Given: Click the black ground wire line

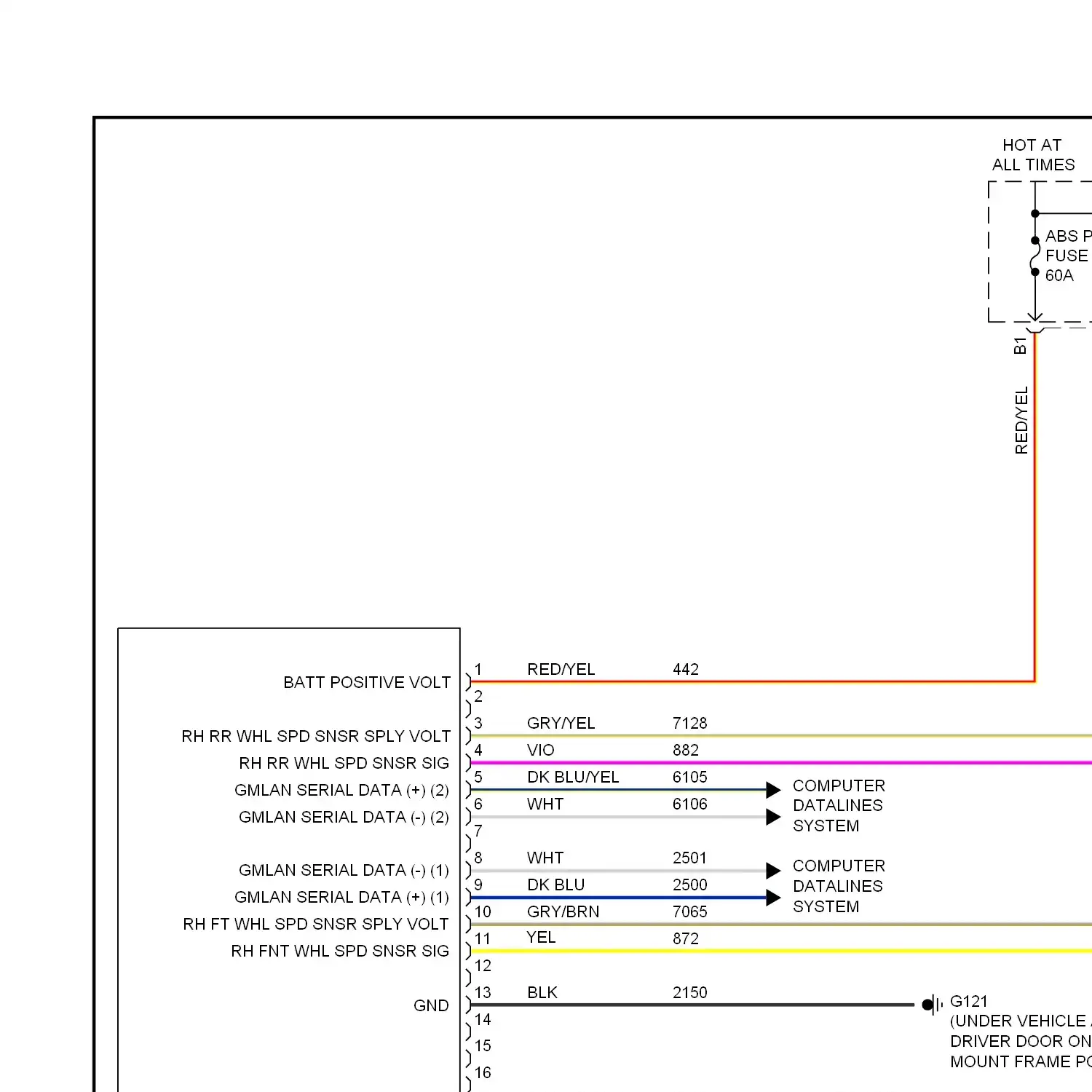Looking at the screenshot, I should click(x=692, y=1005).
